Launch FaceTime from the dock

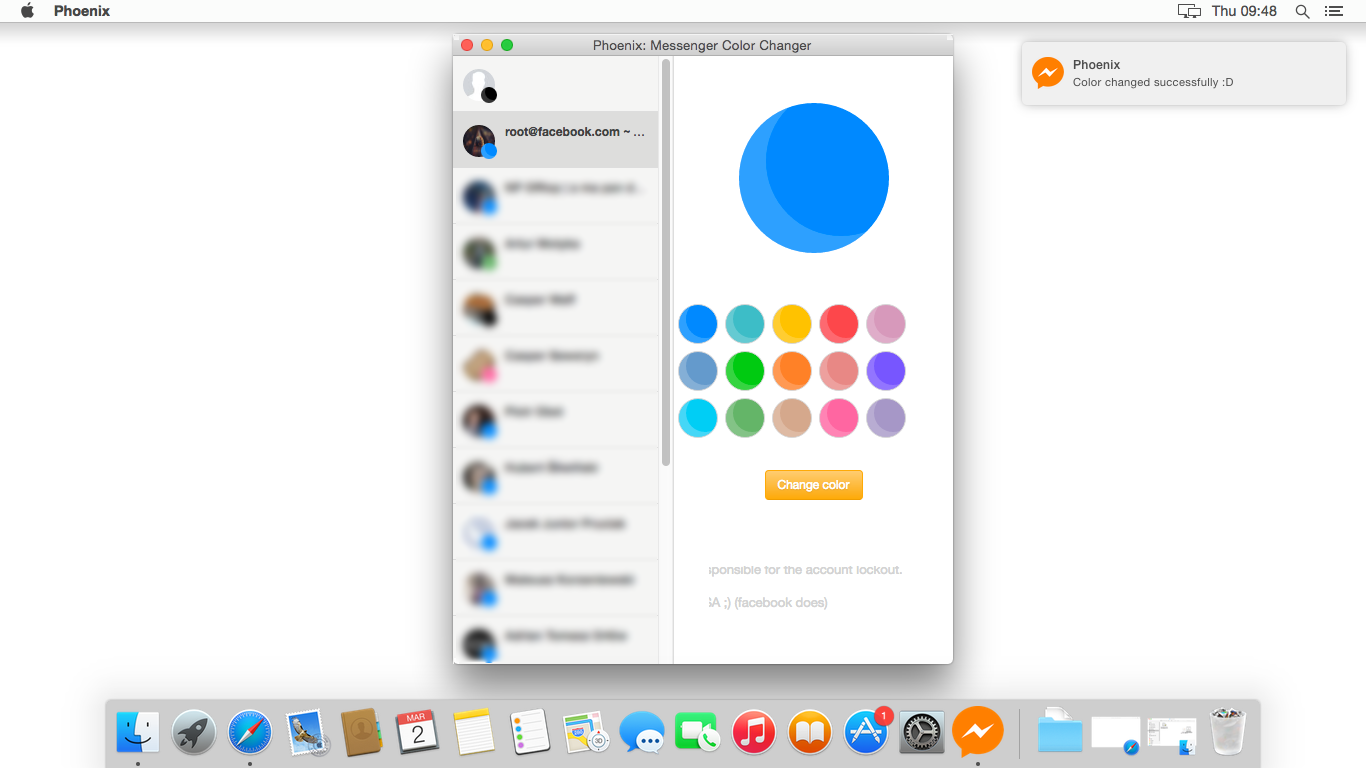(698, 732)
